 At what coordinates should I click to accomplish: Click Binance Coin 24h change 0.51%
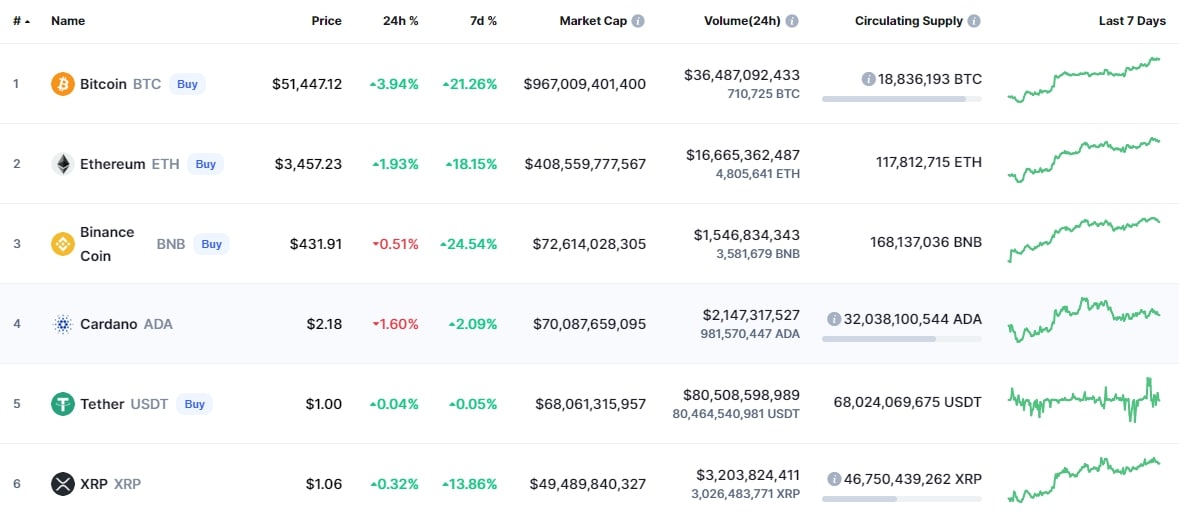396,244
